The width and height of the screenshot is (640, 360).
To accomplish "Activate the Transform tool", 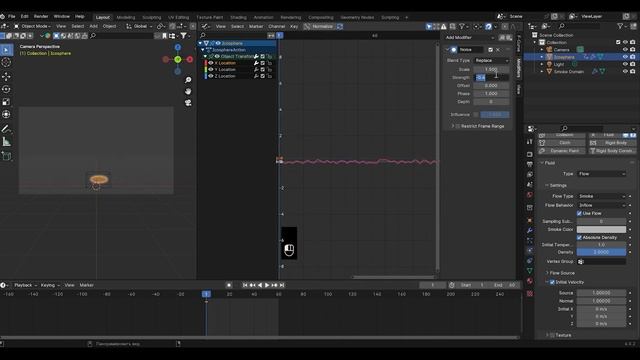I will point(6,114).
